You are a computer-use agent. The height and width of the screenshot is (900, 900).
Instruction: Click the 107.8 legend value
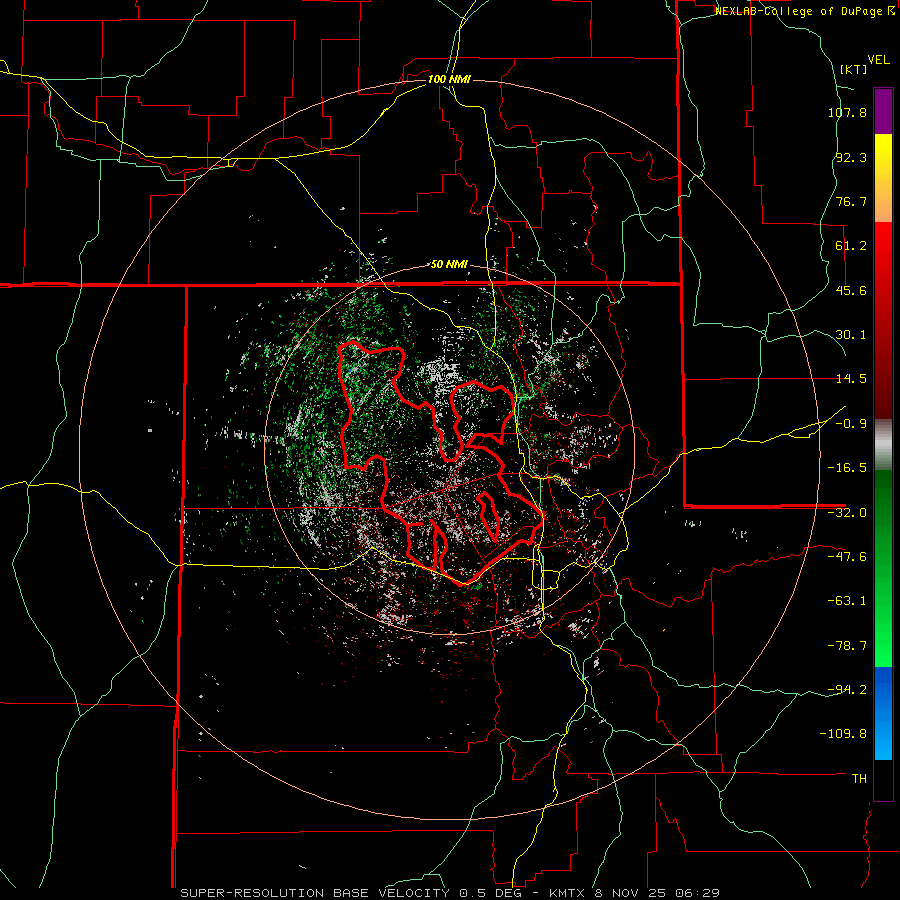pyautogui.click(x=847, y=112)
